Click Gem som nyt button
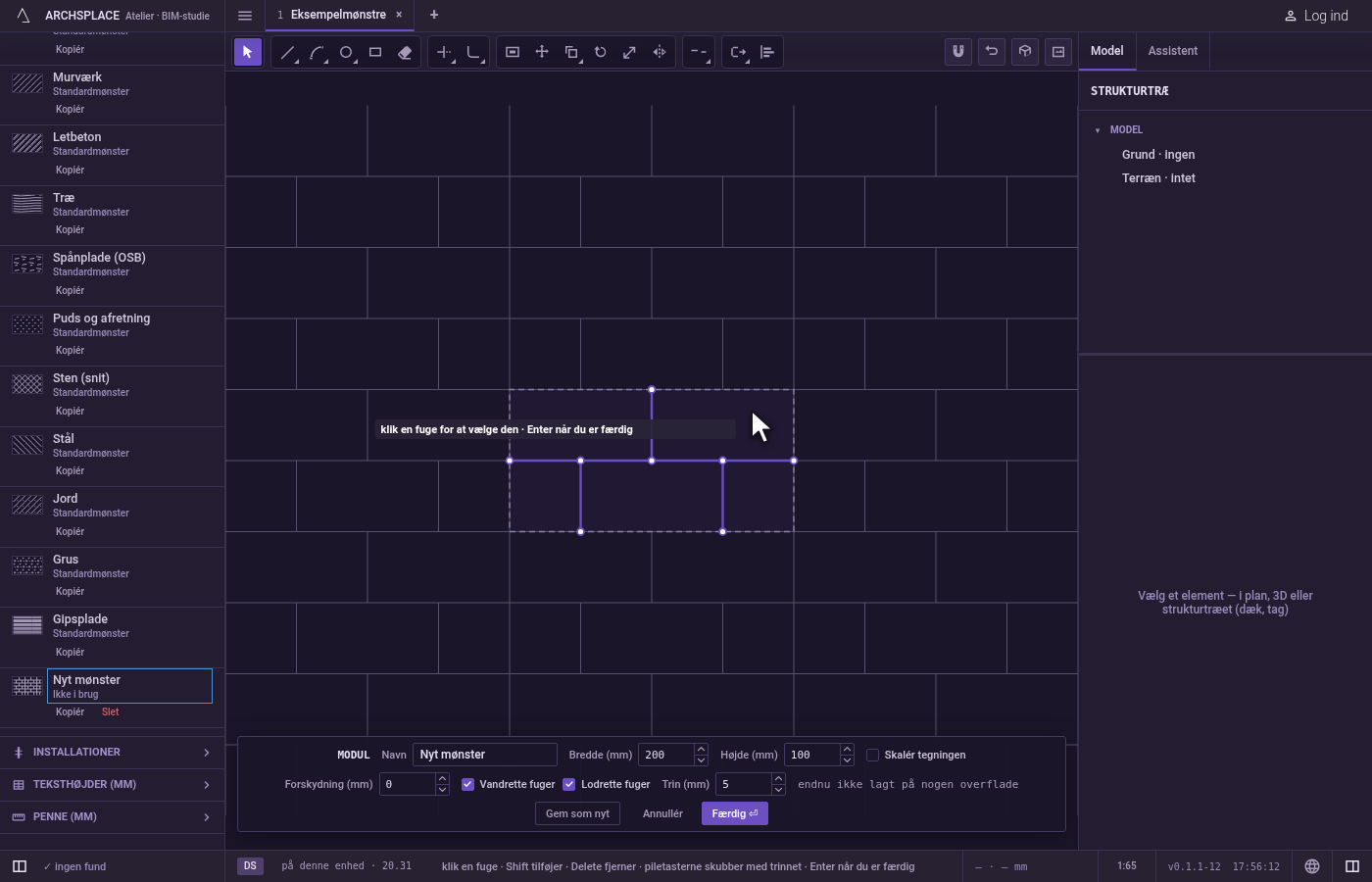This screenshot has height=882, width=1372. pos(577,813)
